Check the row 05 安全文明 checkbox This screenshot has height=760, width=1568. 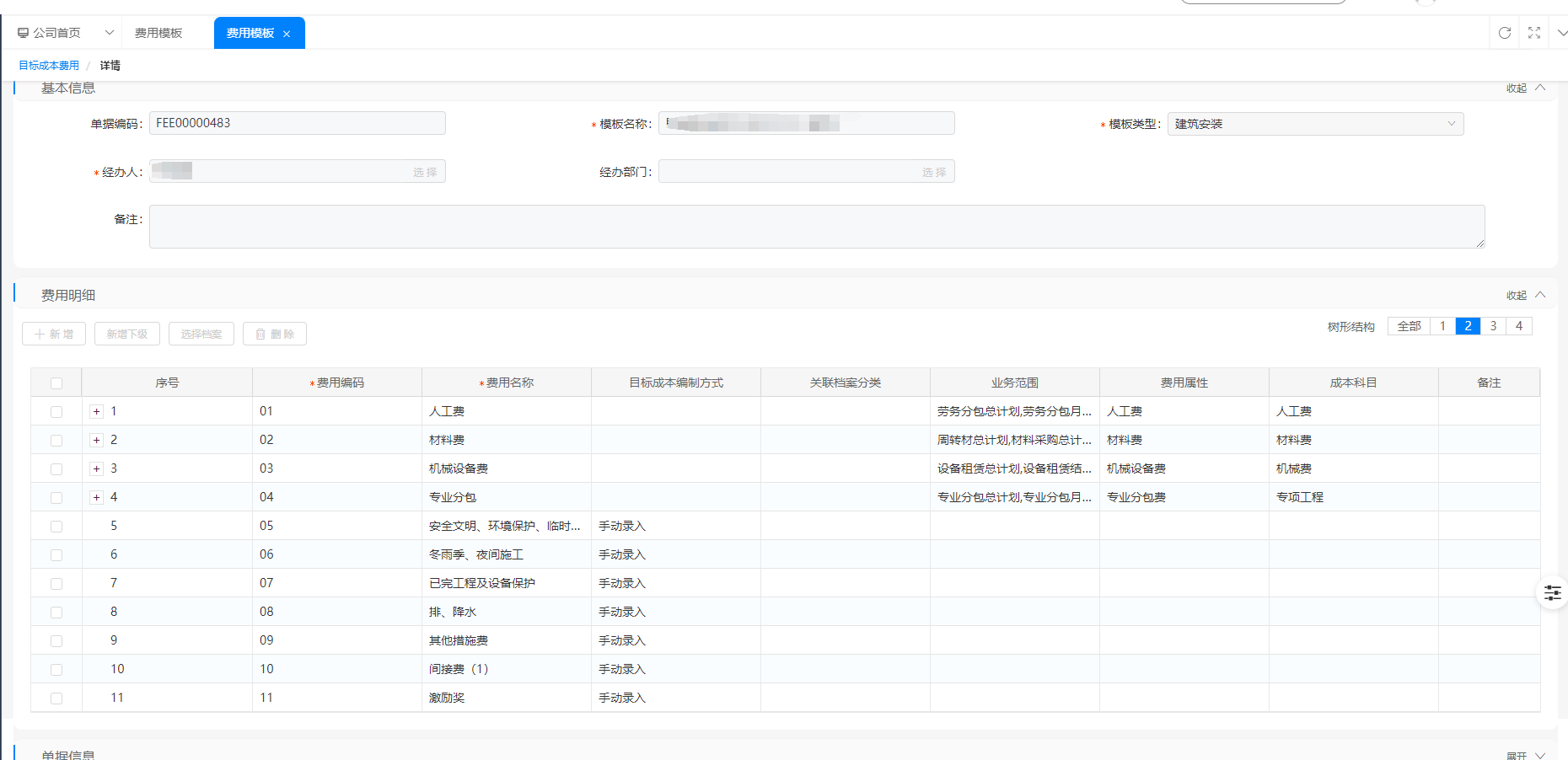[56, 527]
